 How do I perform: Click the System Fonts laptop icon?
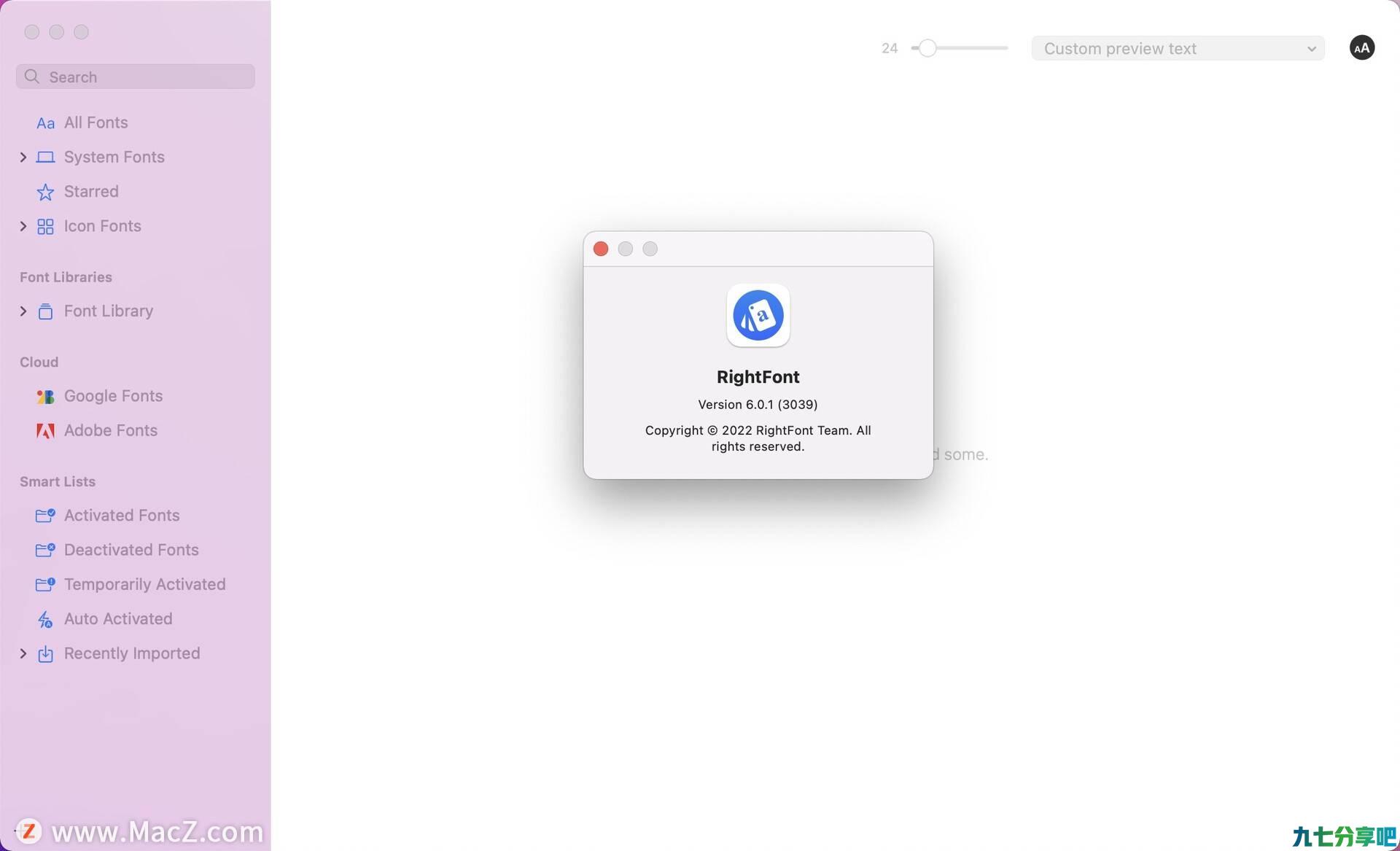[45, 158]
